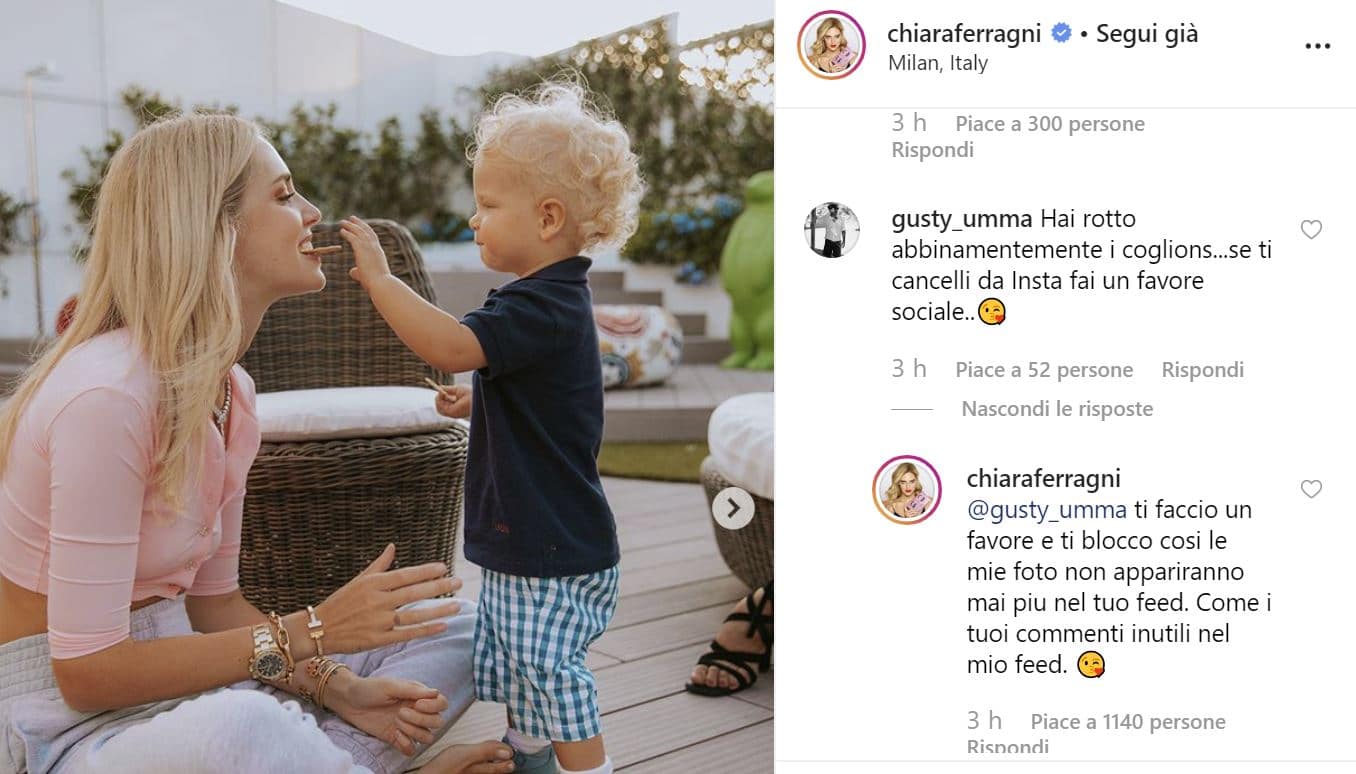View Piace a 1140 persone likes list
Image resolution: width=1356 pixels, height=774 pixels.
(x=1128, y=722)
